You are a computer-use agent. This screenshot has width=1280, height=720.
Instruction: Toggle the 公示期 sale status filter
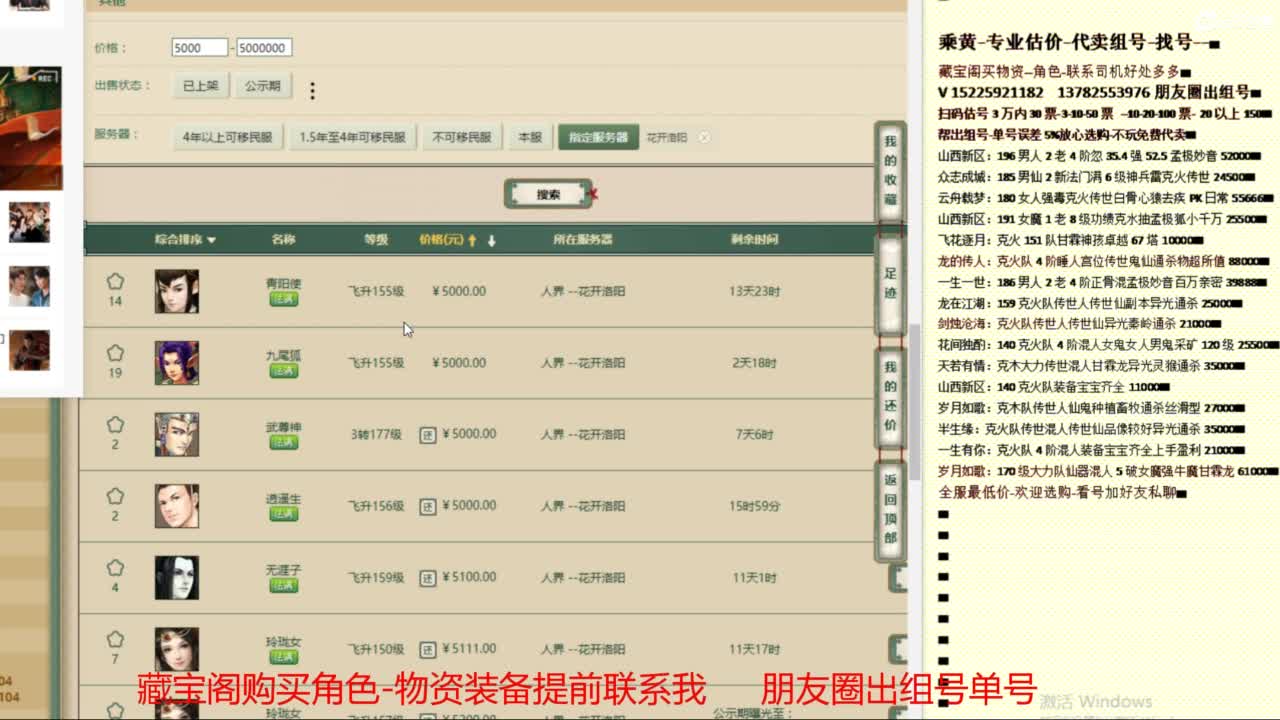[263, 86]
